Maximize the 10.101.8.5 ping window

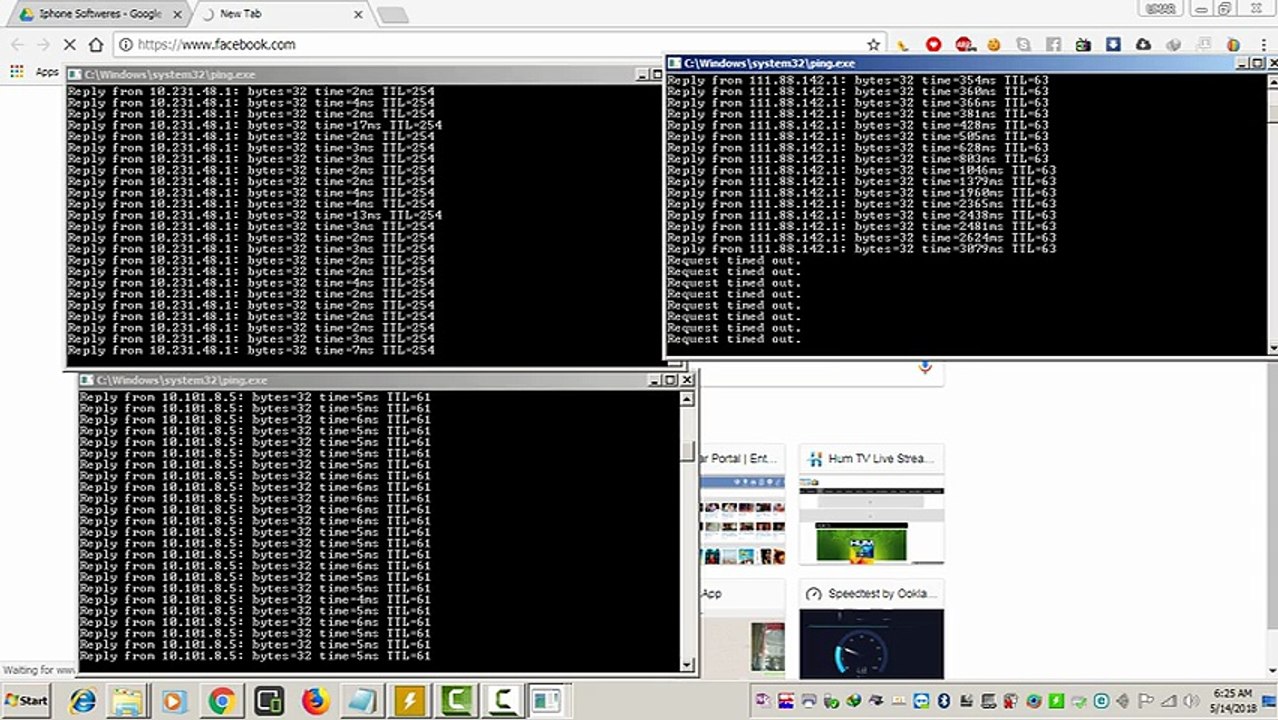point(671,380)
